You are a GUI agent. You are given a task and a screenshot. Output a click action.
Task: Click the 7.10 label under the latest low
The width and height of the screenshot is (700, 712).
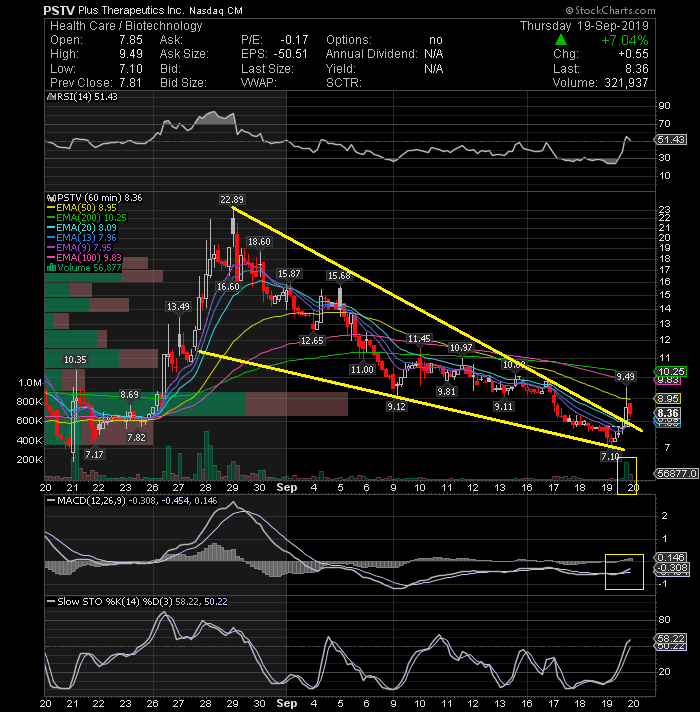click(610, 456)
